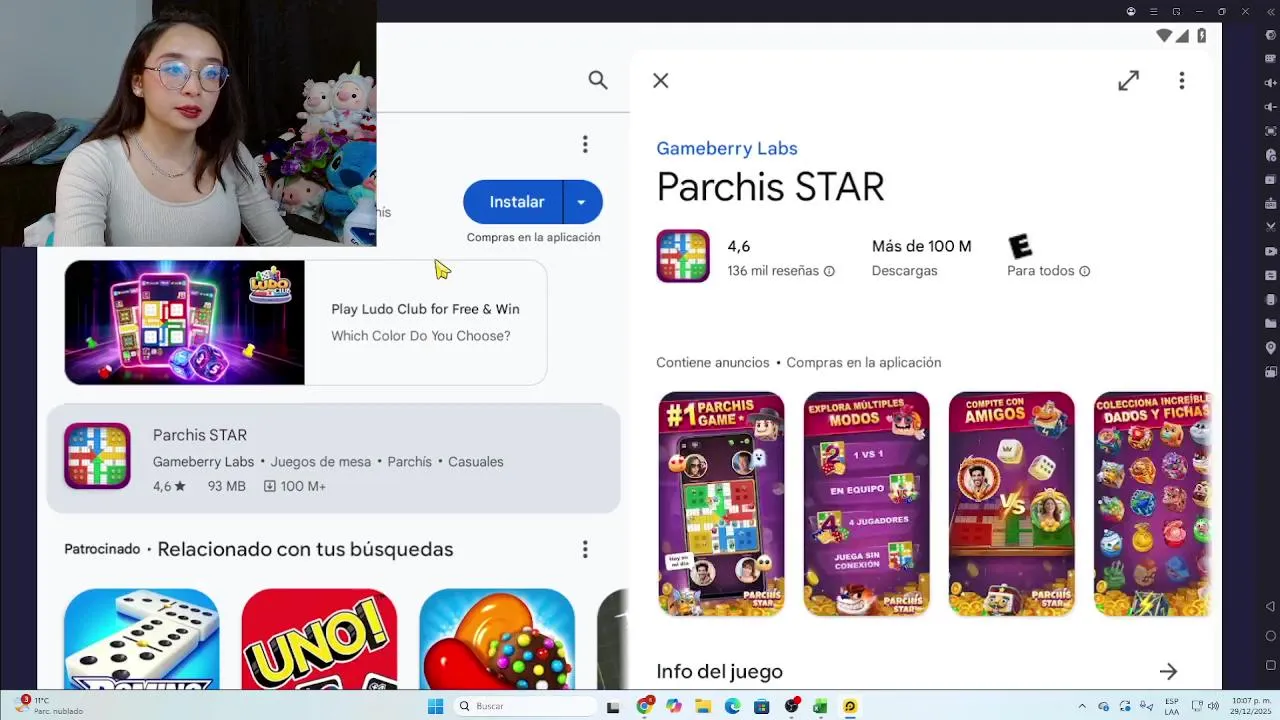Click Más de 100 M downloads text

[921, 246]
